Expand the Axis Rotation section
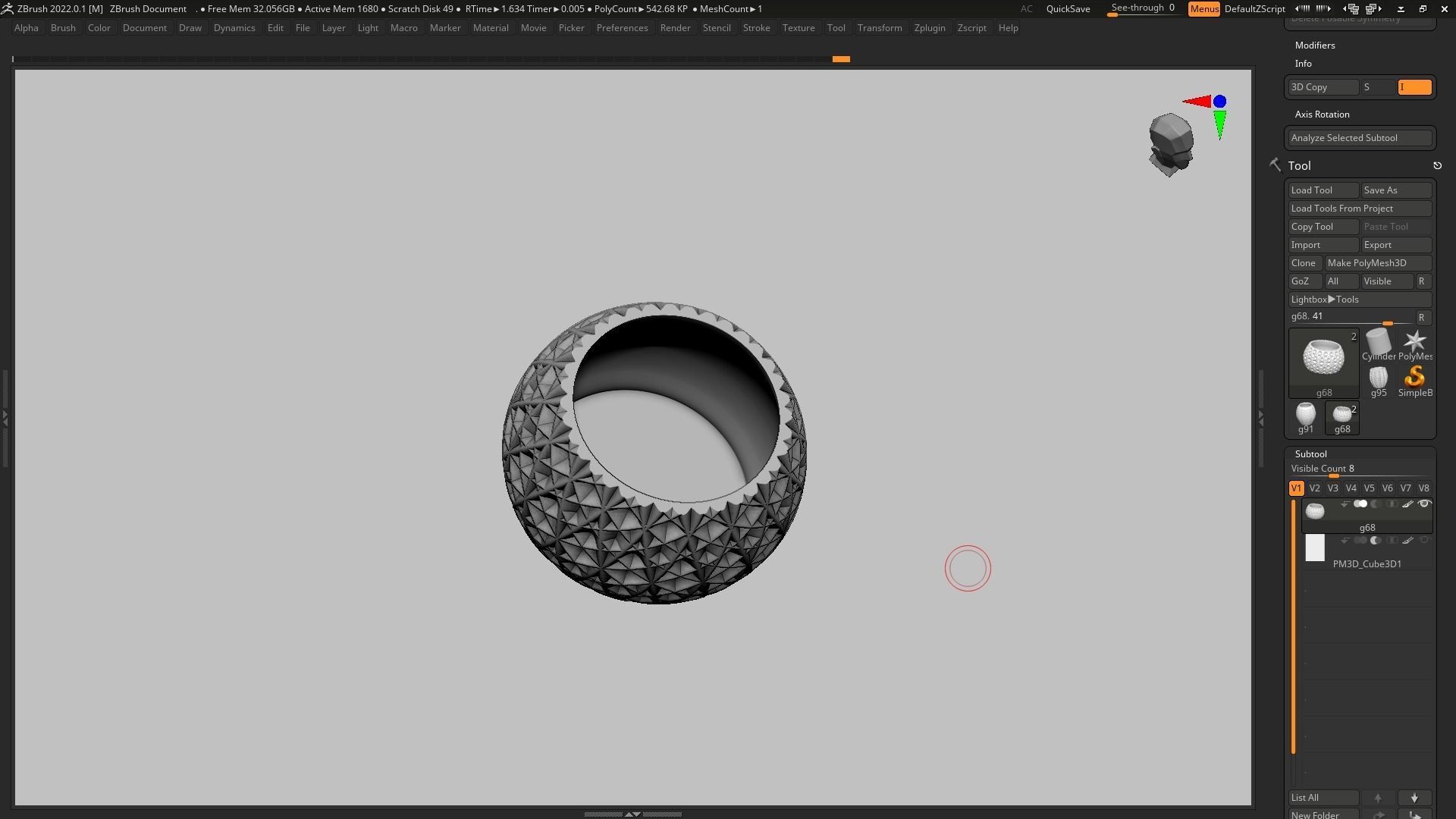The image size is (1456, 819). coord(1322,115)
